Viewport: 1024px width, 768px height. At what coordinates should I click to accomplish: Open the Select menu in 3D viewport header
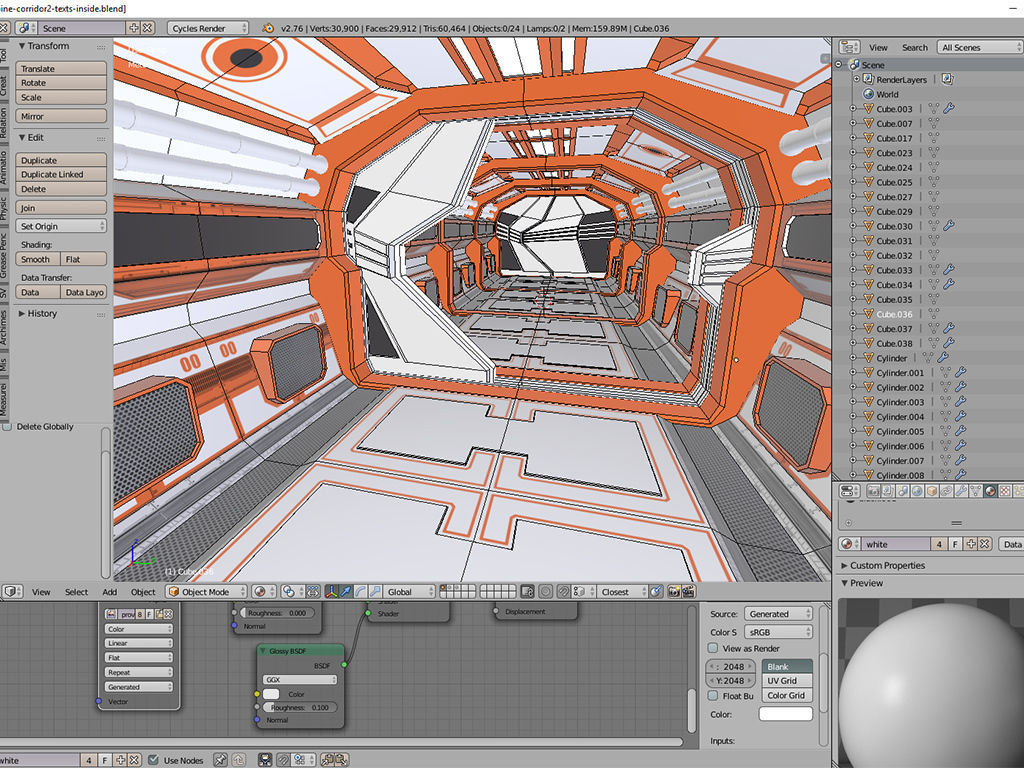[76, 592]
